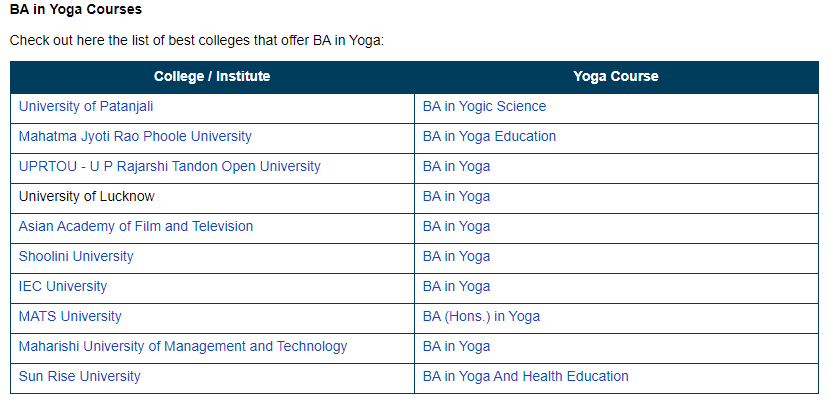This screenshot has width=836, height=402.
Task: Click BA in Yoga for Lucknow row
Action: [x=456, y=196]
